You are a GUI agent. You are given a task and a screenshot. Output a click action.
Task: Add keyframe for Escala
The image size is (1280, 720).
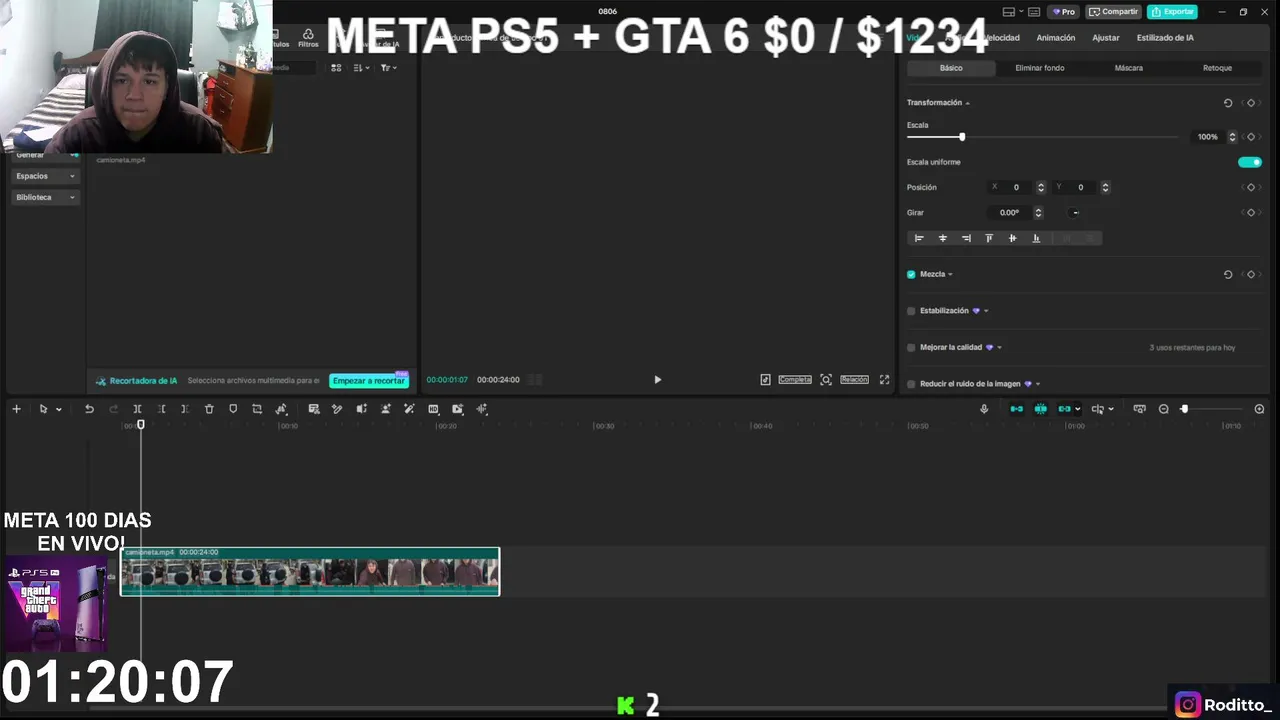click(x=1250, y=137)
